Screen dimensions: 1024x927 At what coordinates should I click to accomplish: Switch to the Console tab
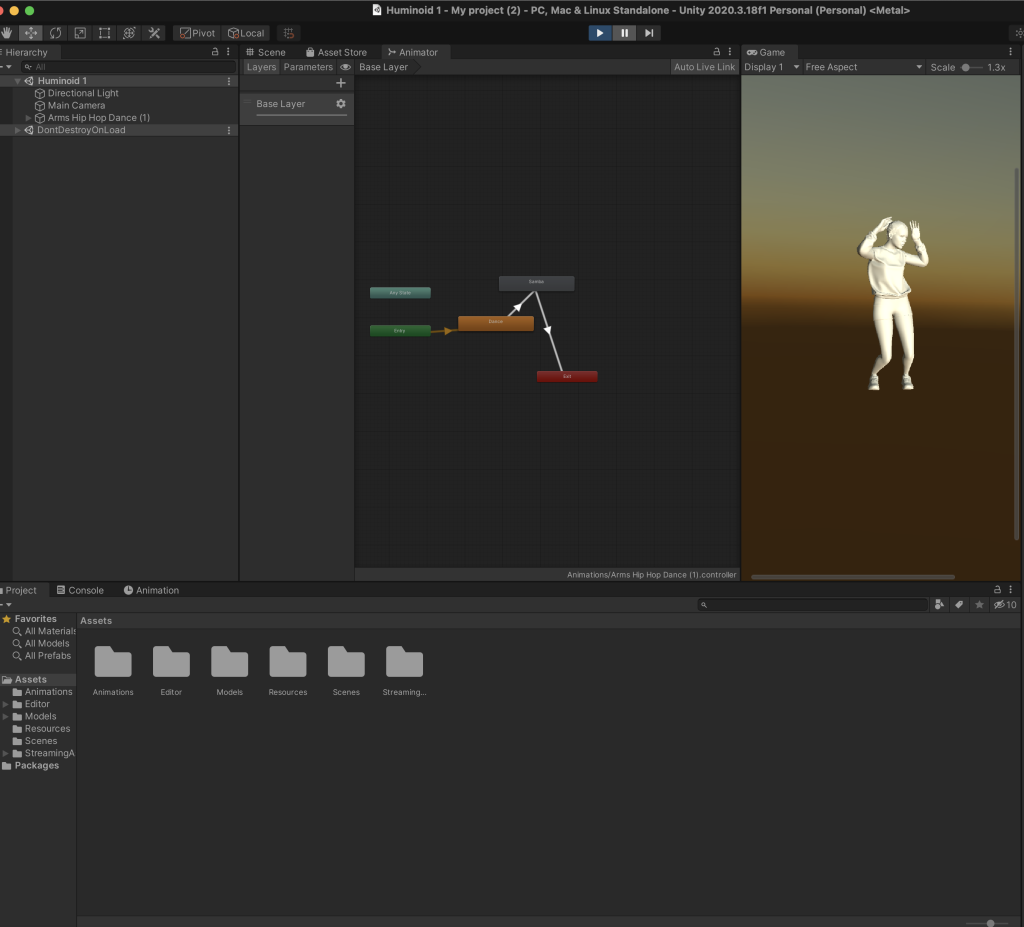point(80,590)
